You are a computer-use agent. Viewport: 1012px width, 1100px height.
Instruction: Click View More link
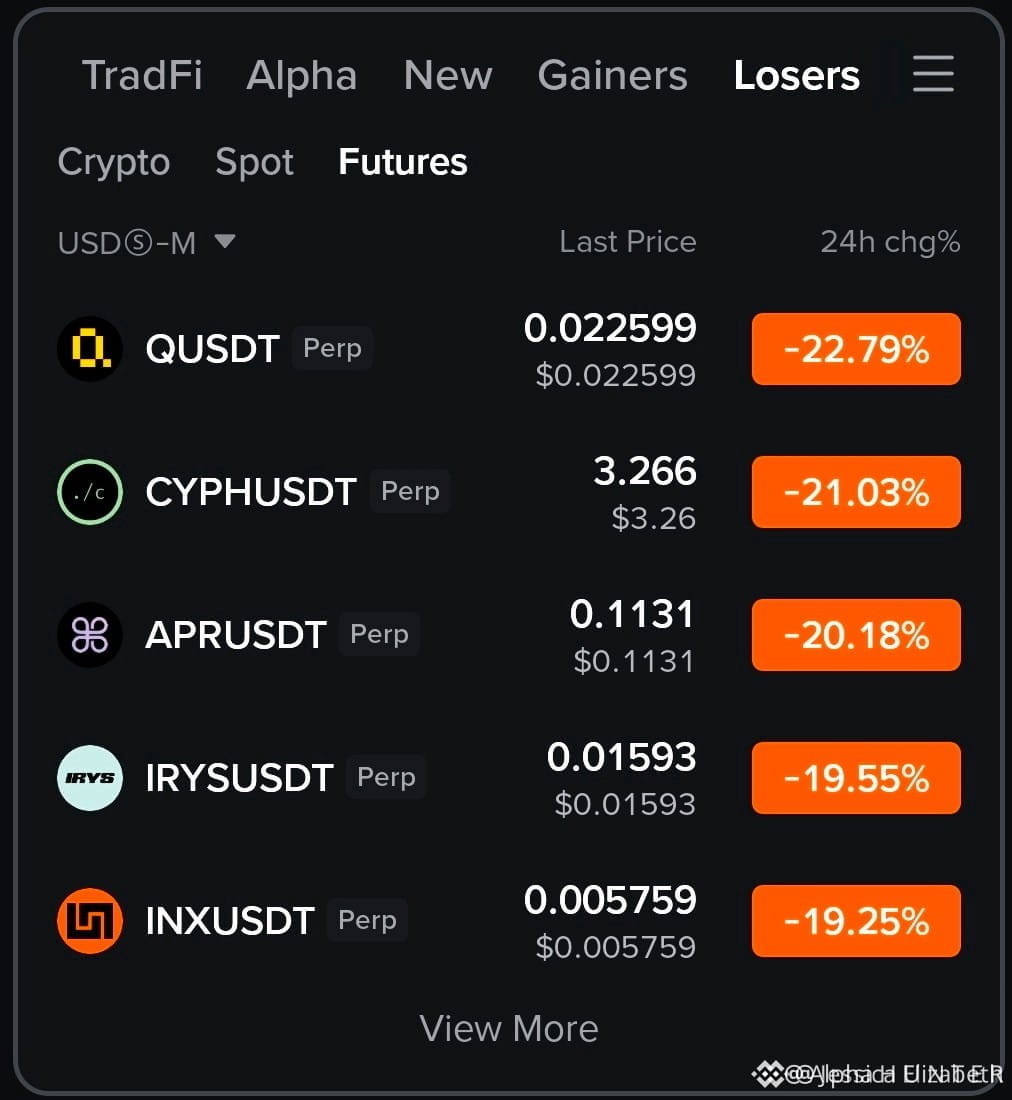coord(509,1028)
